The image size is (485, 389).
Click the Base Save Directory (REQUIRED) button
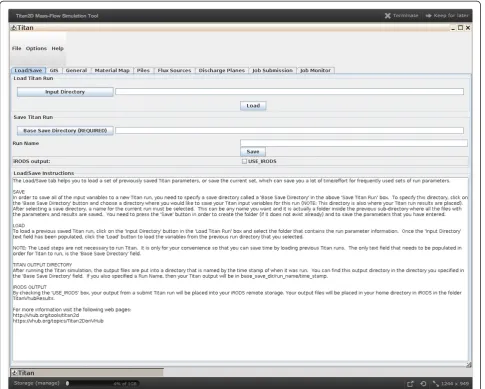click(x=65, y=131)
